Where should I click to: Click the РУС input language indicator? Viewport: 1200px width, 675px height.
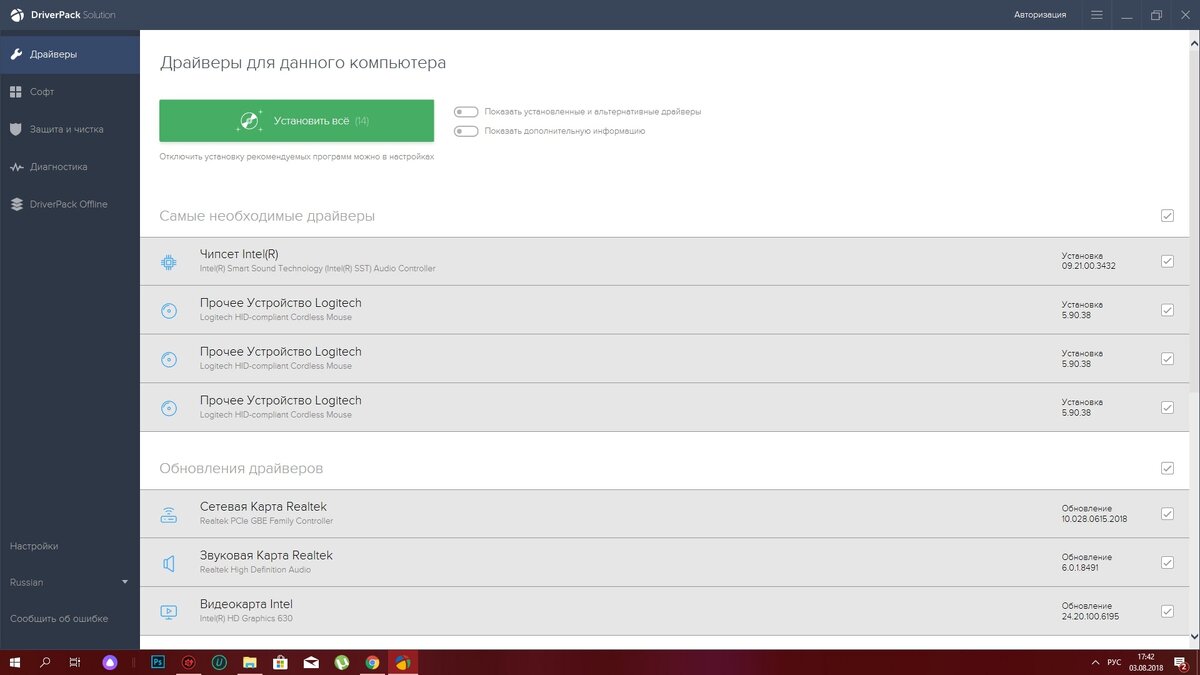point(1114,662)
